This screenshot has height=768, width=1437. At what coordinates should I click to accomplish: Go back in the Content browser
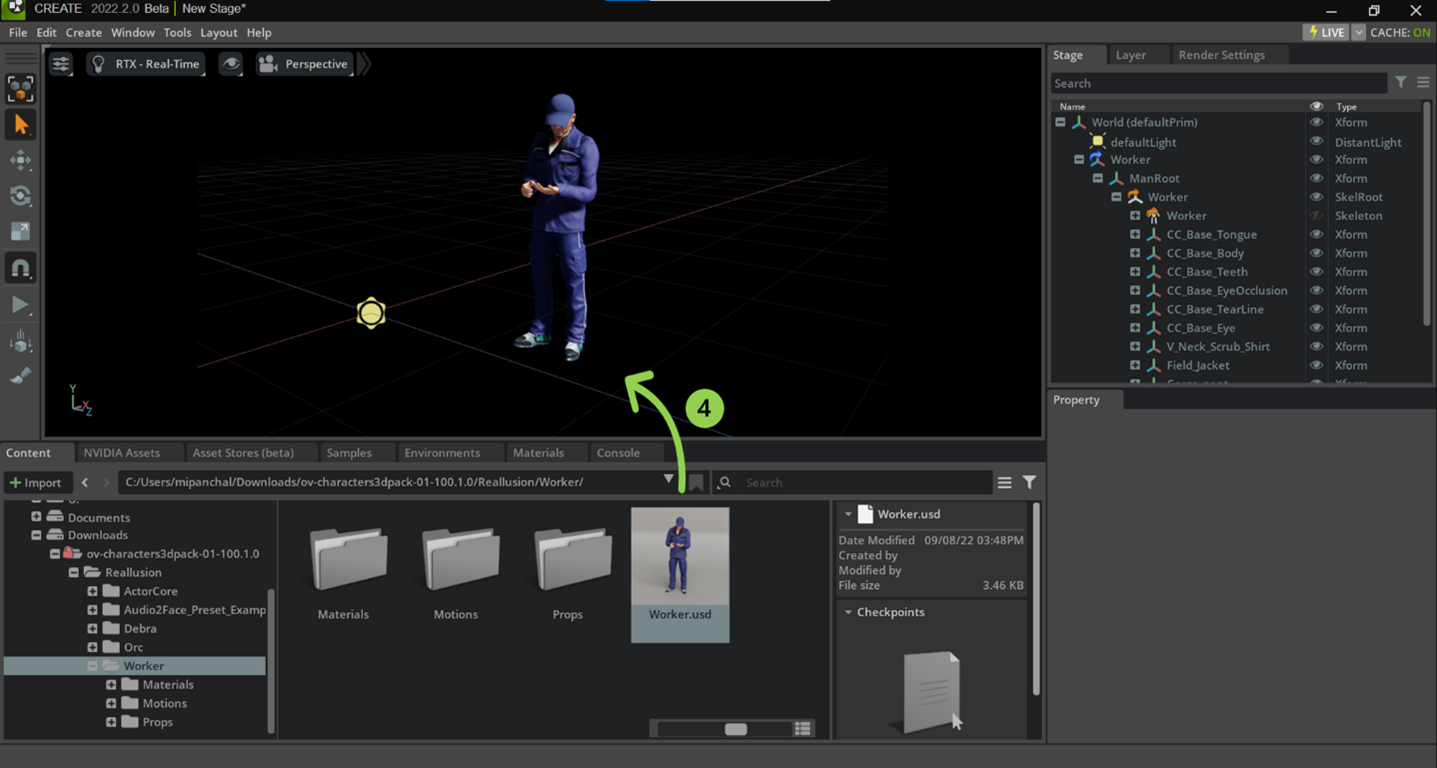coord(85,482)
